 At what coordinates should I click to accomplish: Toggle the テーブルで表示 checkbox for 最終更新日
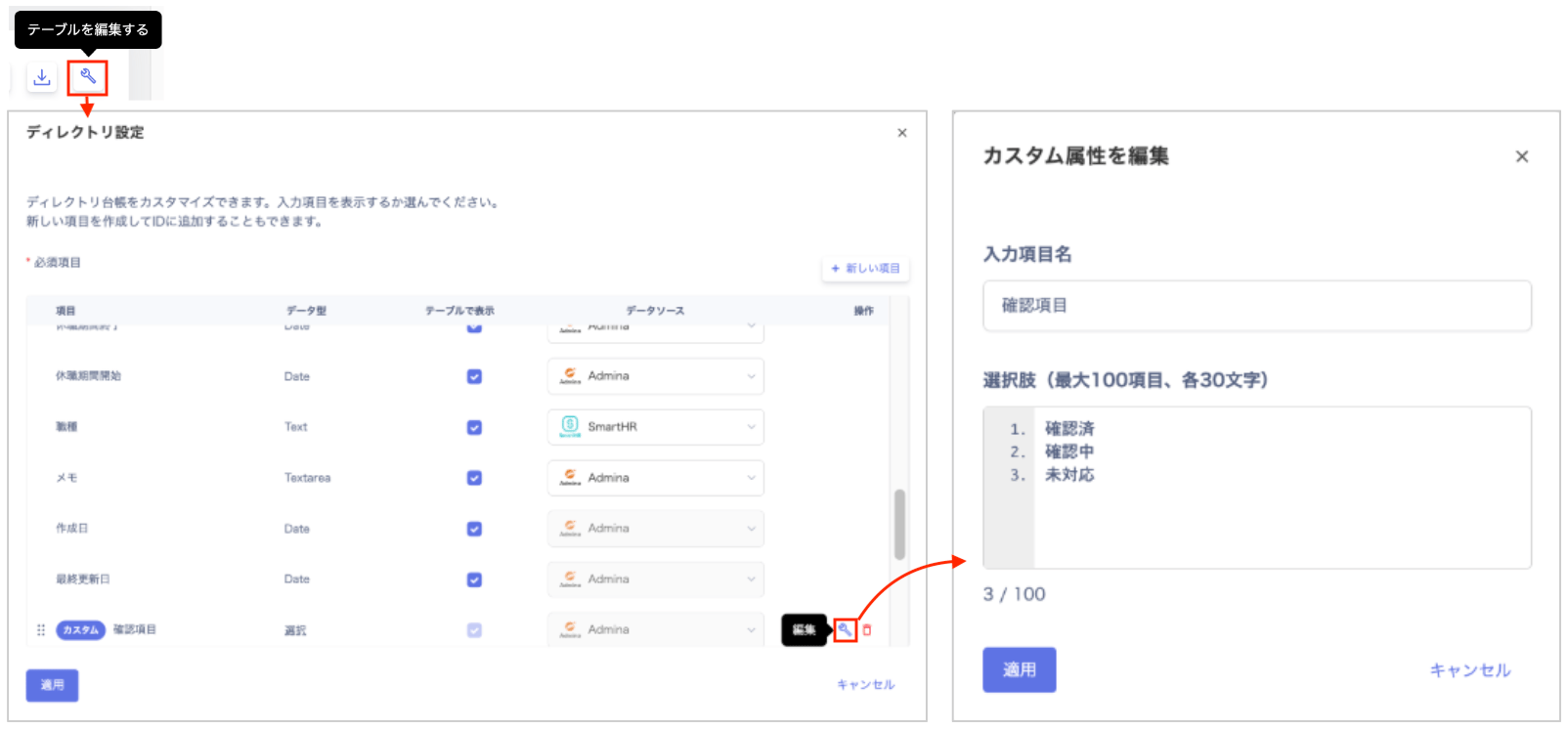(x=474, y=579)
